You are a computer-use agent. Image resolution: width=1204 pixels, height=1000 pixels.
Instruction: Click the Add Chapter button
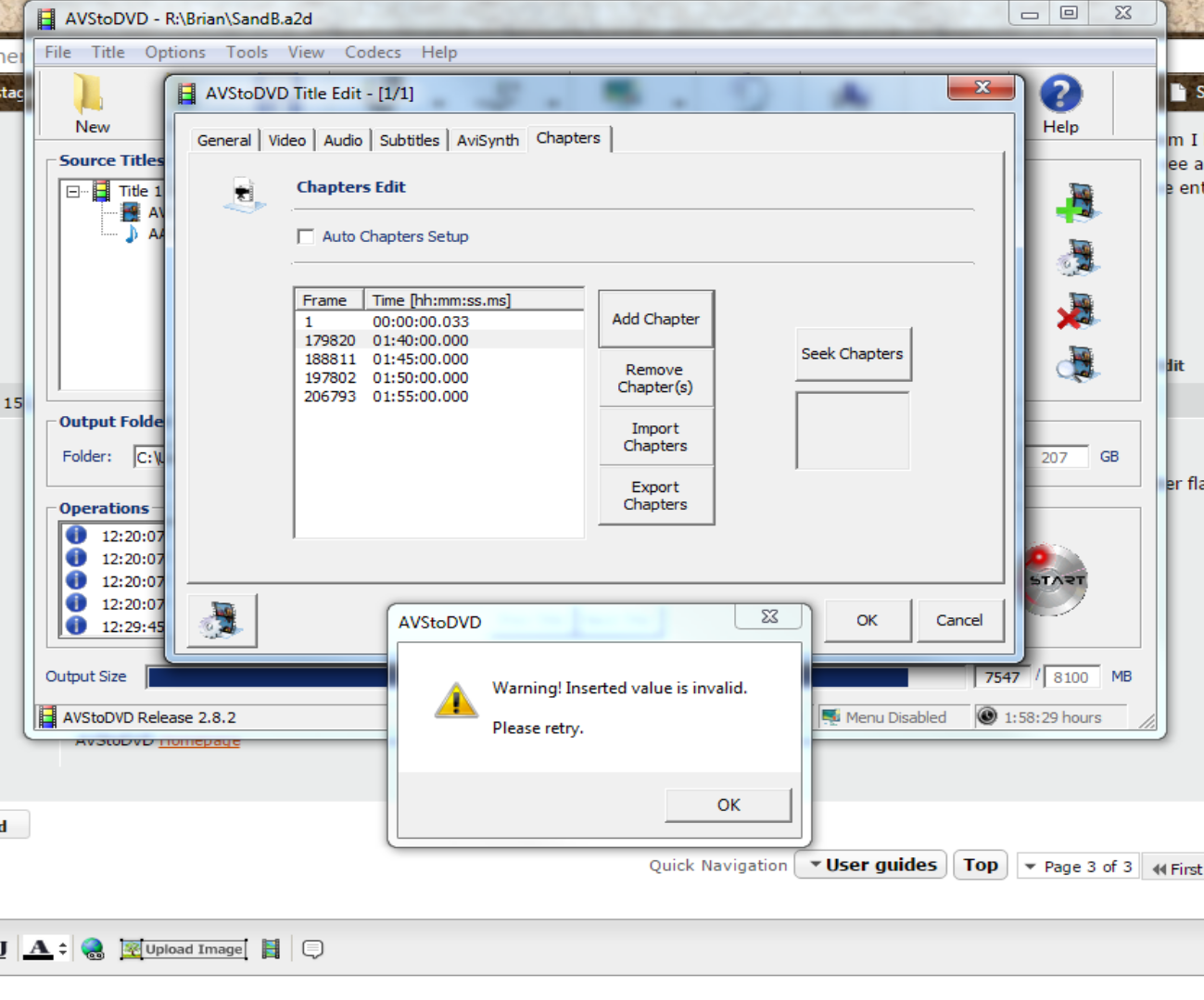[656, 319]
